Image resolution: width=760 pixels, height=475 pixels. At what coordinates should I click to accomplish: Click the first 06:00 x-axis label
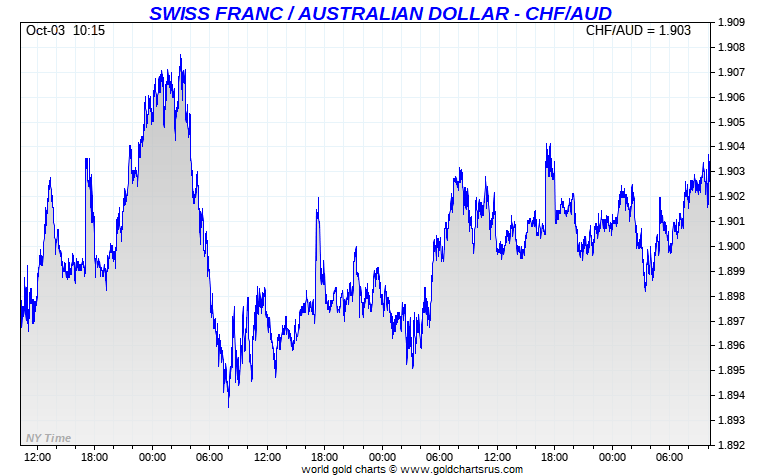coord(209,458)
